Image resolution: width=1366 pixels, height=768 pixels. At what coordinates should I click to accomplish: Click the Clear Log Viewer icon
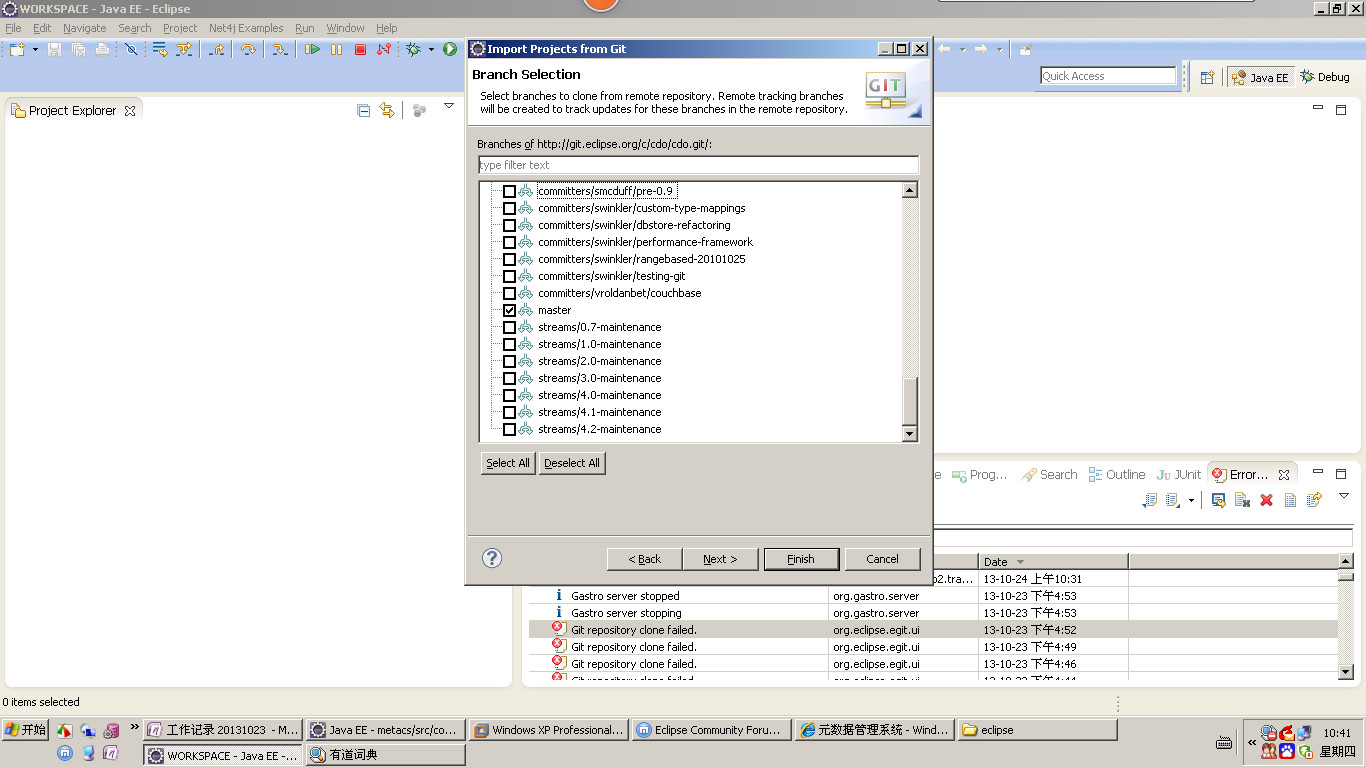1242,500
